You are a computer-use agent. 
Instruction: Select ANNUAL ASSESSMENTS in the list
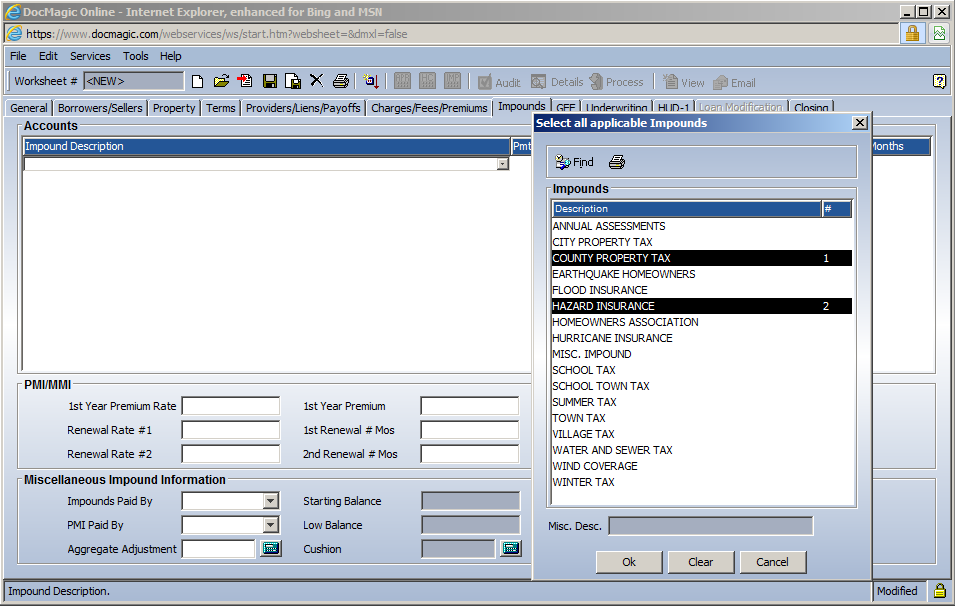(x=702, y=226)
